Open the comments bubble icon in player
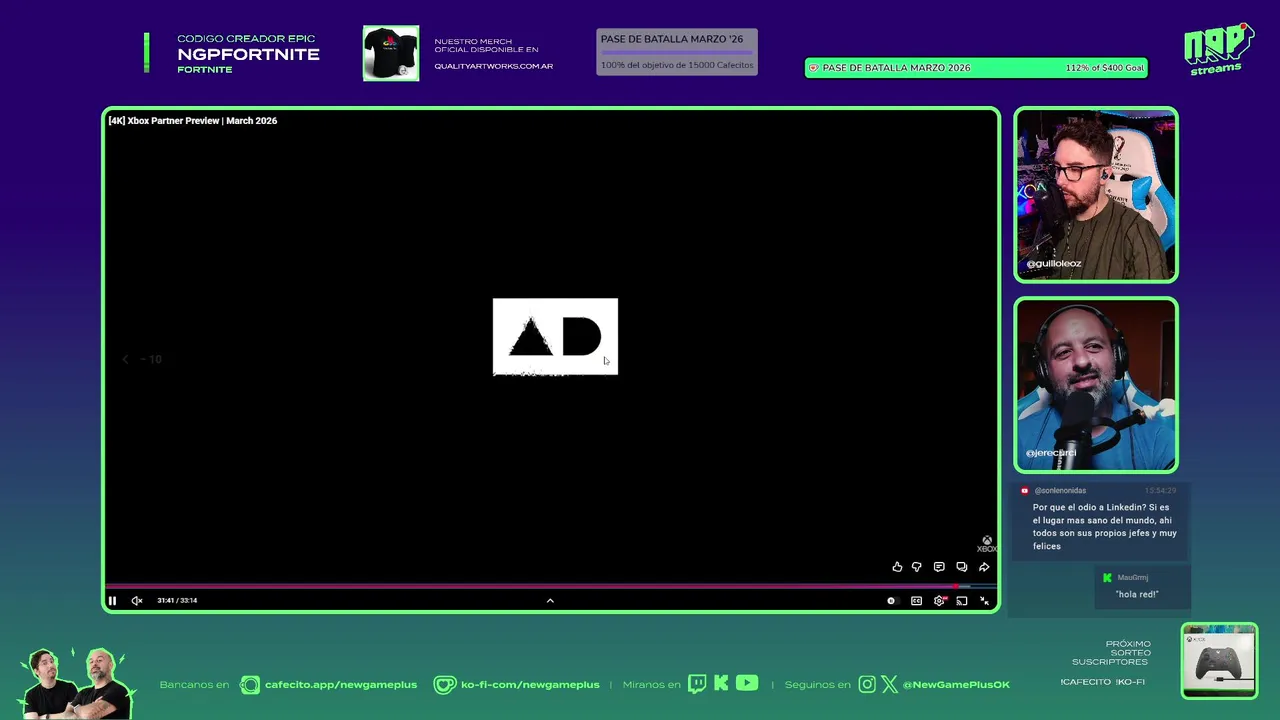 click(962, 567)
